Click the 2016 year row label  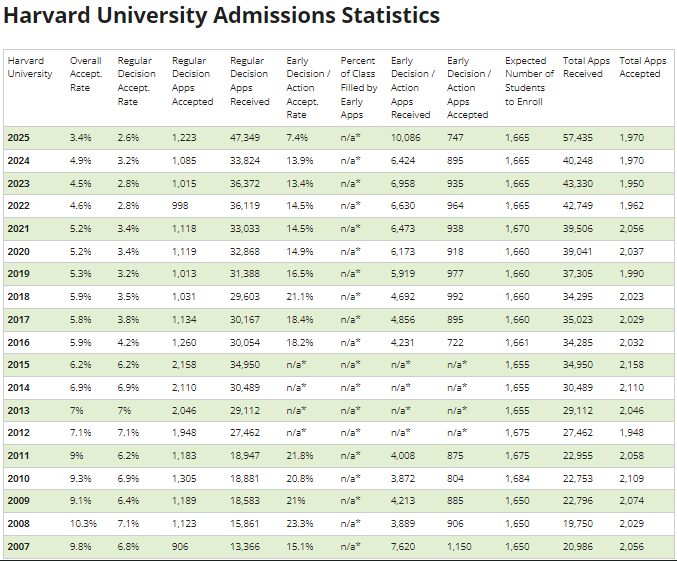(x=19, y=342)
